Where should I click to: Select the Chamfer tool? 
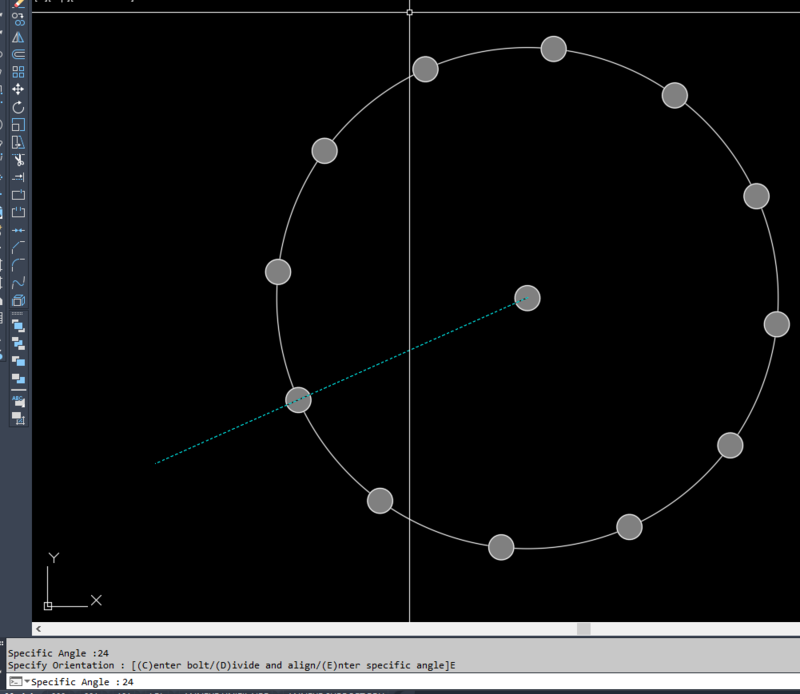click(x=18, y=247)
